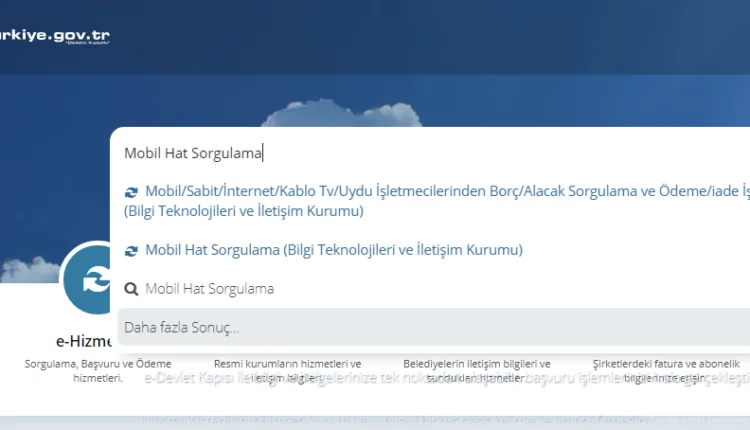
Task: Click the e-Hizmetler heading
Action: pos(84,341)
